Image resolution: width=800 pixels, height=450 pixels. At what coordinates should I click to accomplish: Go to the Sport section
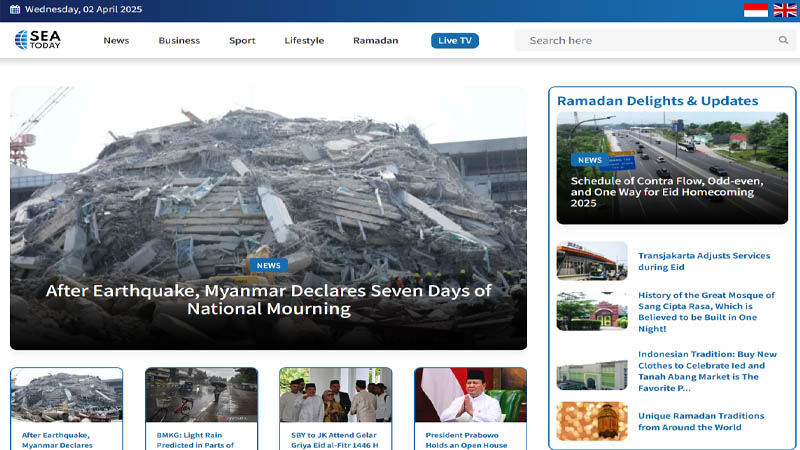pyautogui.click(x=242, y=40)
